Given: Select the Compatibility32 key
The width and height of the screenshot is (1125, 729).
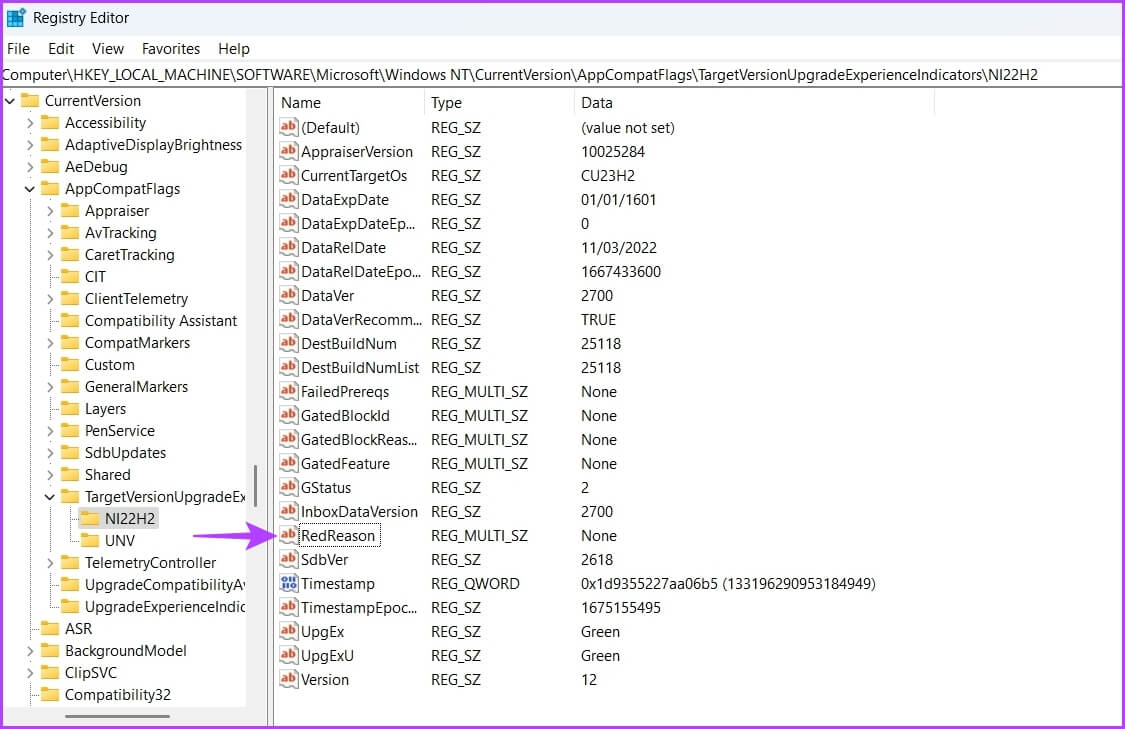Looking at the screenshot, I should (x=118, y=695).
